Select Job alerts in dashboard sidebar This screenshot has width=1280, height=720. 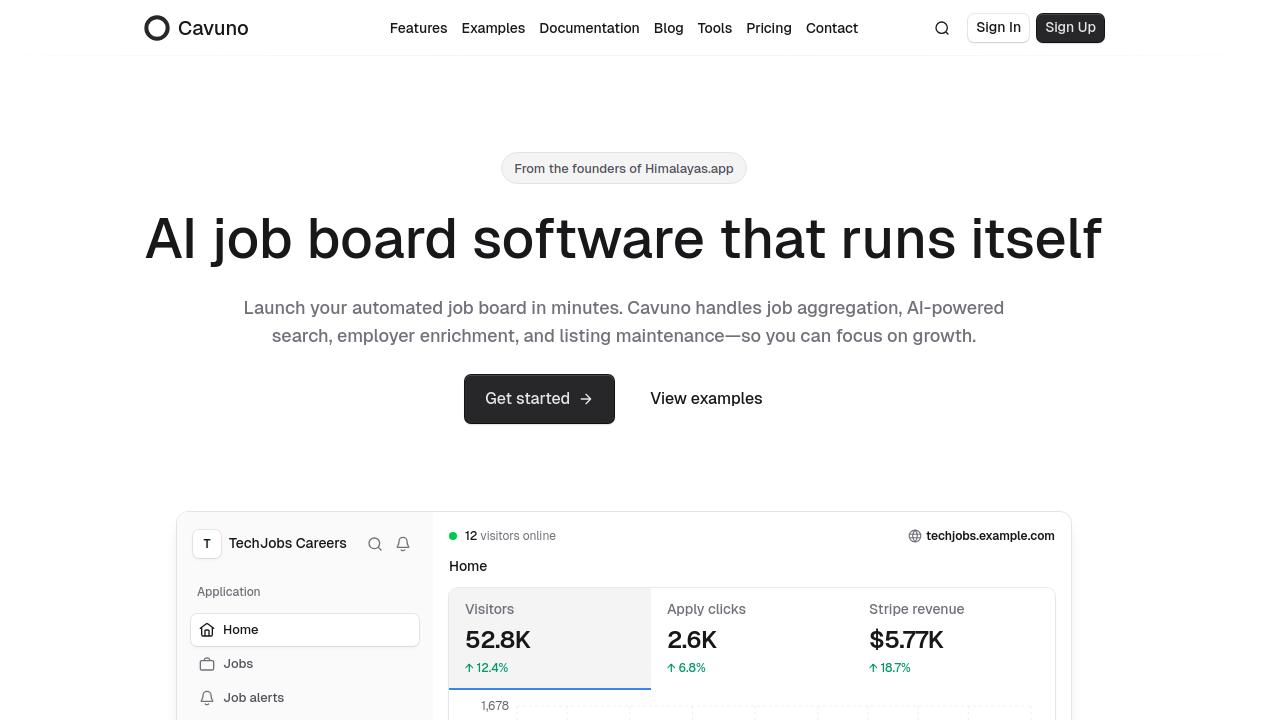coord(305,698)
